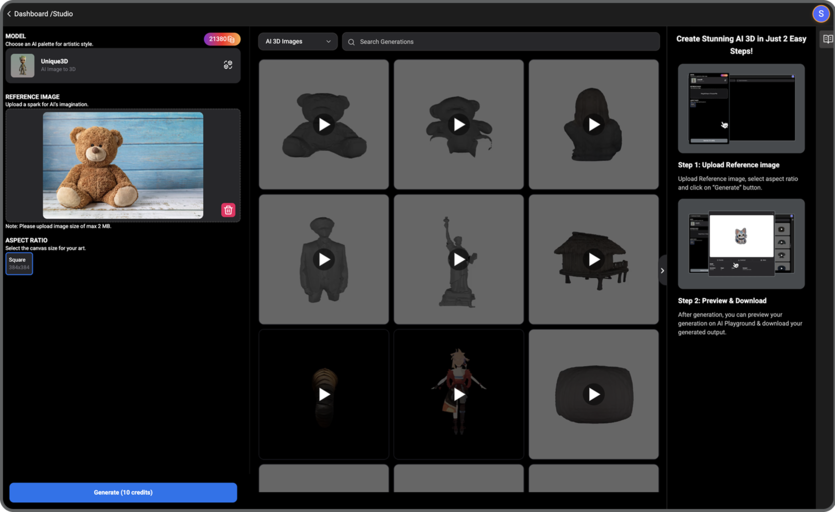The width and height of the screenshot is (835, 512).
Task: Open the AI 3D Images dropdown
Action: (298, 42)
